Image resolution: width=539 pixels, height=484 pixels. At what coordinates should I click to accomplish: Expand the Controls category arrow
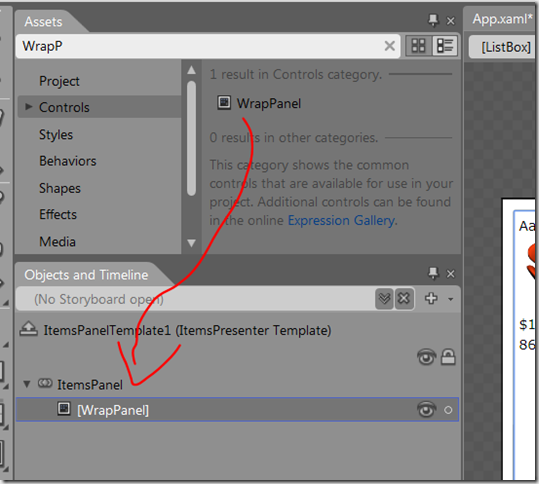29,107
